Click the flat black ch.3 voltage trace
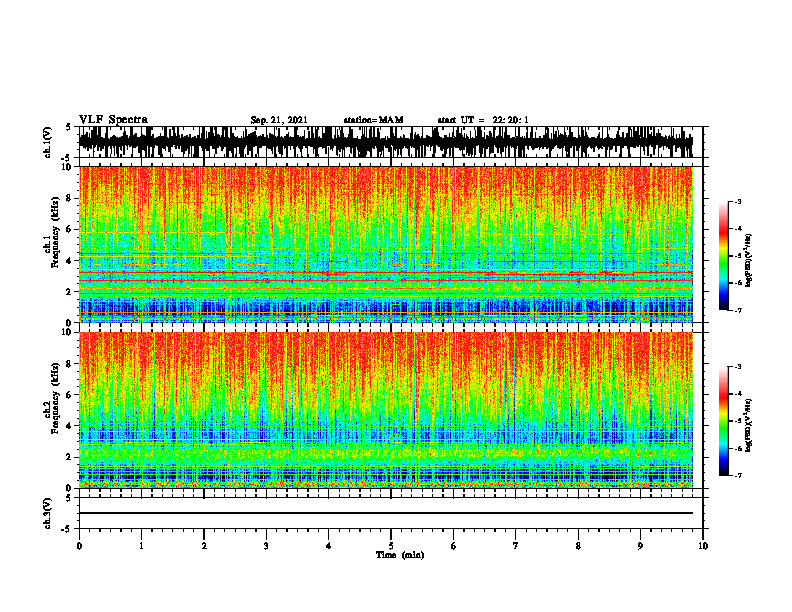Screen dimensions: 792x612 tap(386, 513)
